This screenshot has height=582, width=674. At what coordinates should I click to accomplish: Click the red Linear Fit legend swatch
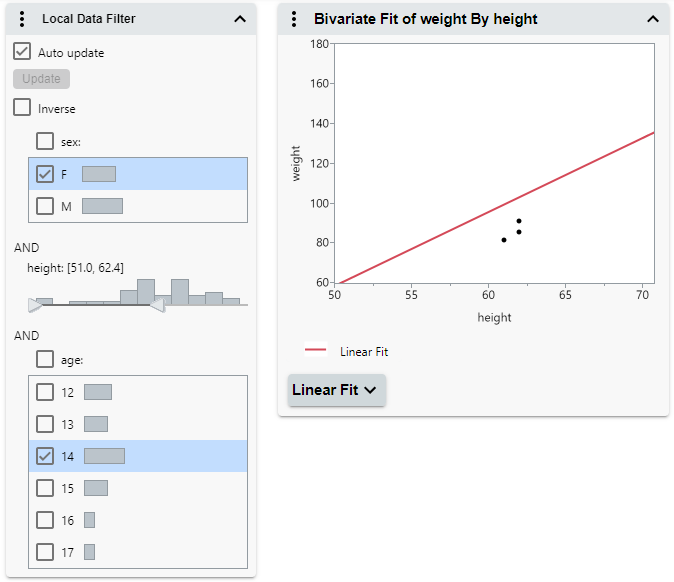click(x=316, y=351)
